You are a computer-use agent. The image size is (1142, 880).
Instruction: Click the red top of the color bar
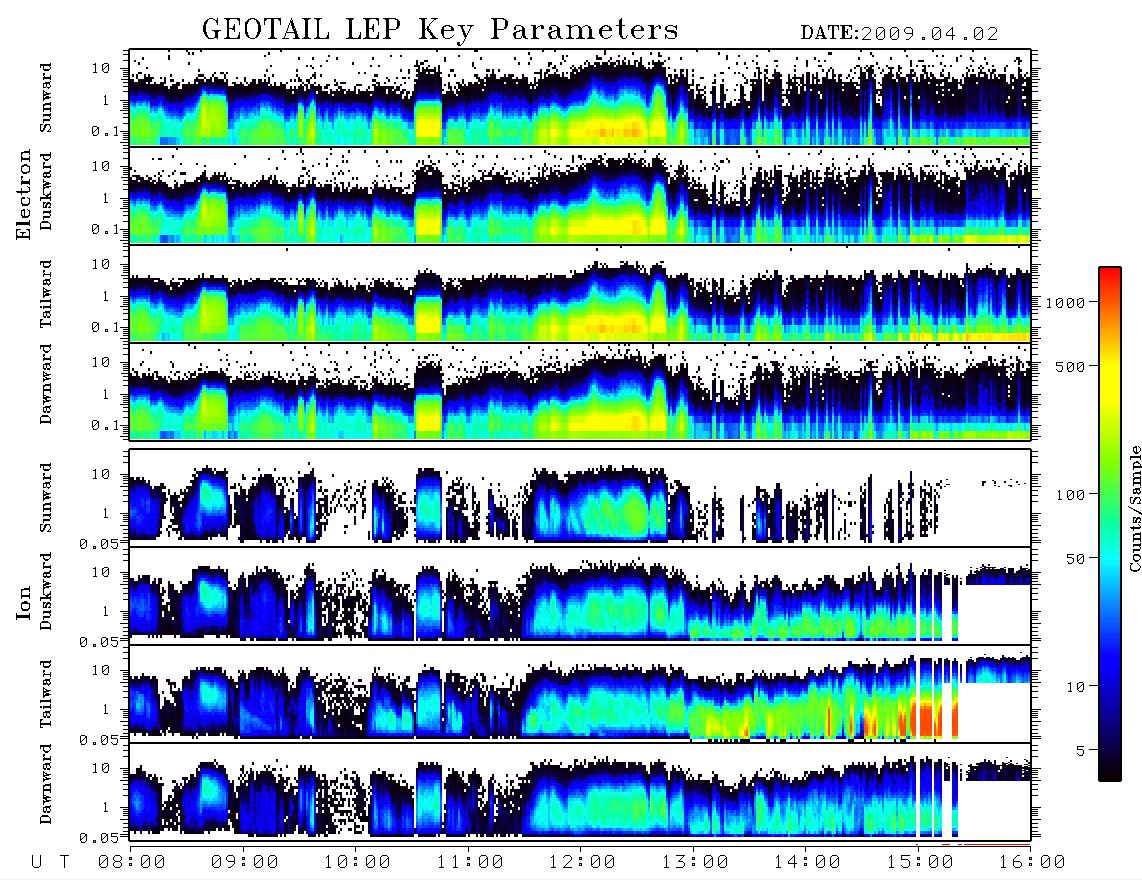[x=1110, y=277]
